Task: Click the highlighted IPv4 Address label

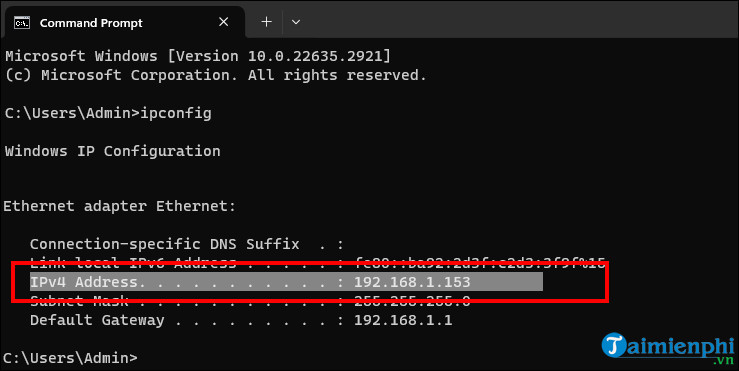Action: tap(84, 282)
